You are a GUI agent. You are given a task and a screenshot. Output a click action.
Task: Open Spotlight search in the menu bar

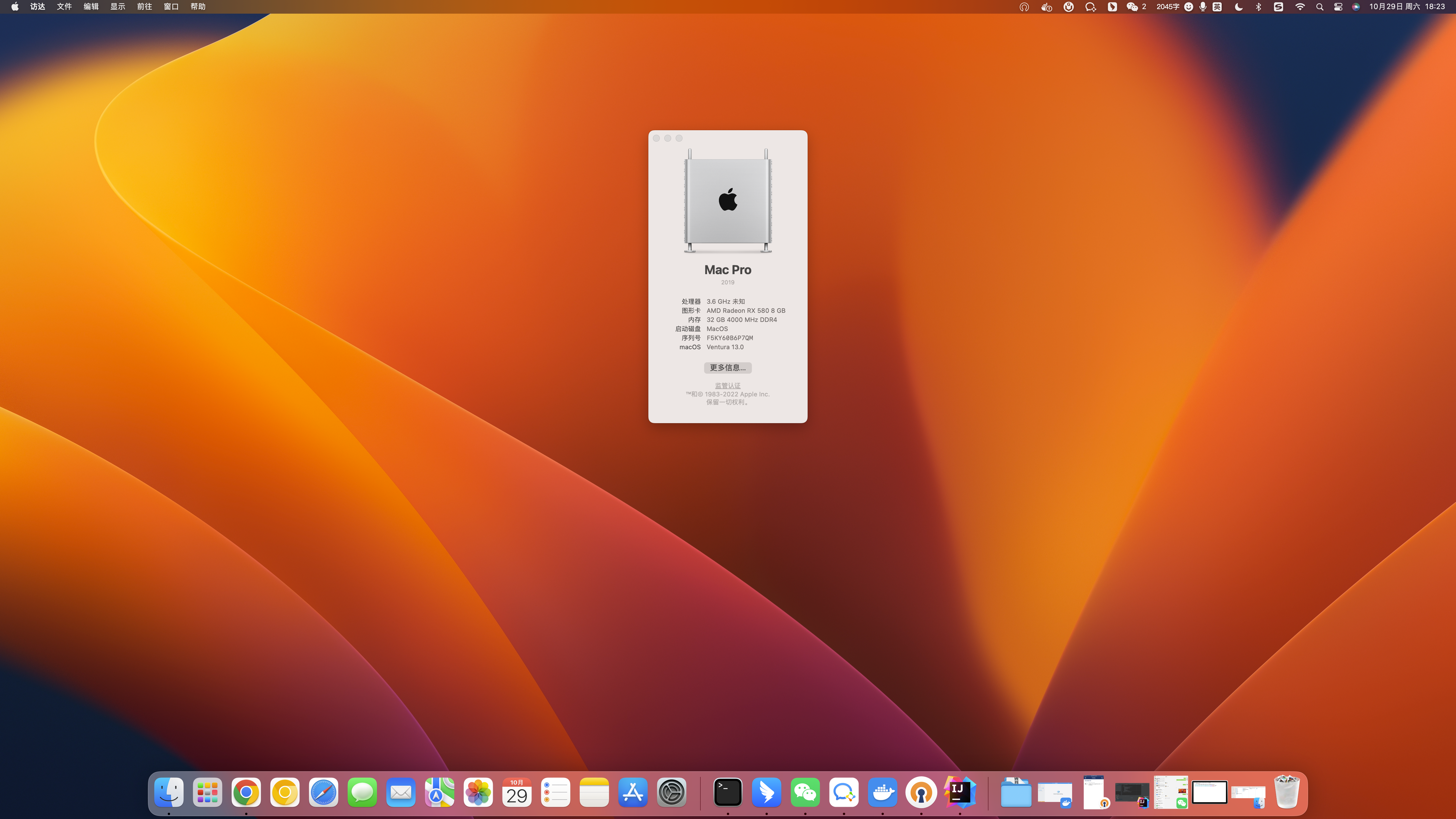click(x=1319, y=7)
